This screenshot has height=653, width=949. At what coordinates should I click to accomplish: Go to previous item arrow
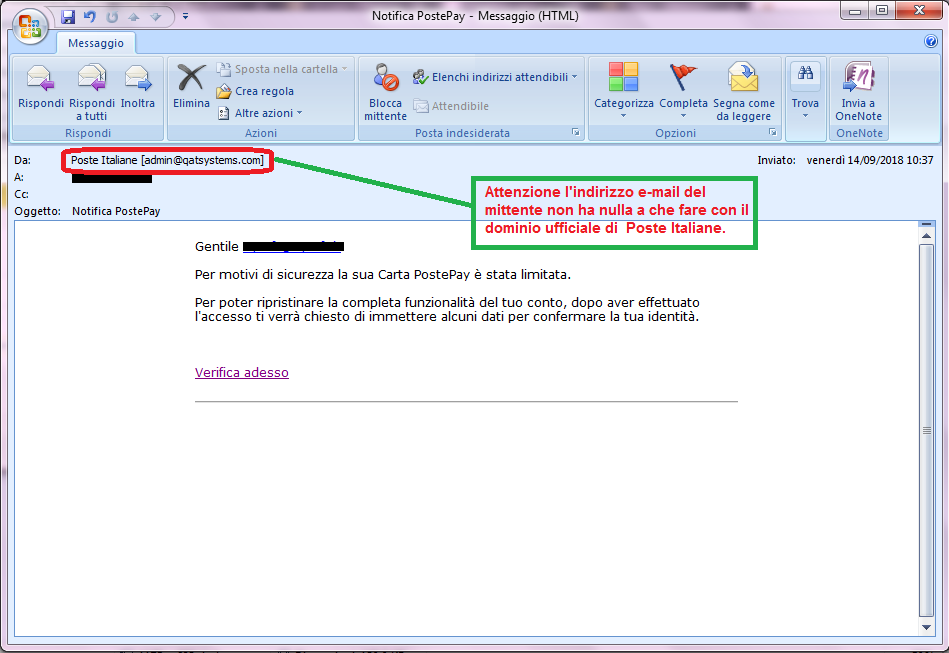click(x=134, y=16)
